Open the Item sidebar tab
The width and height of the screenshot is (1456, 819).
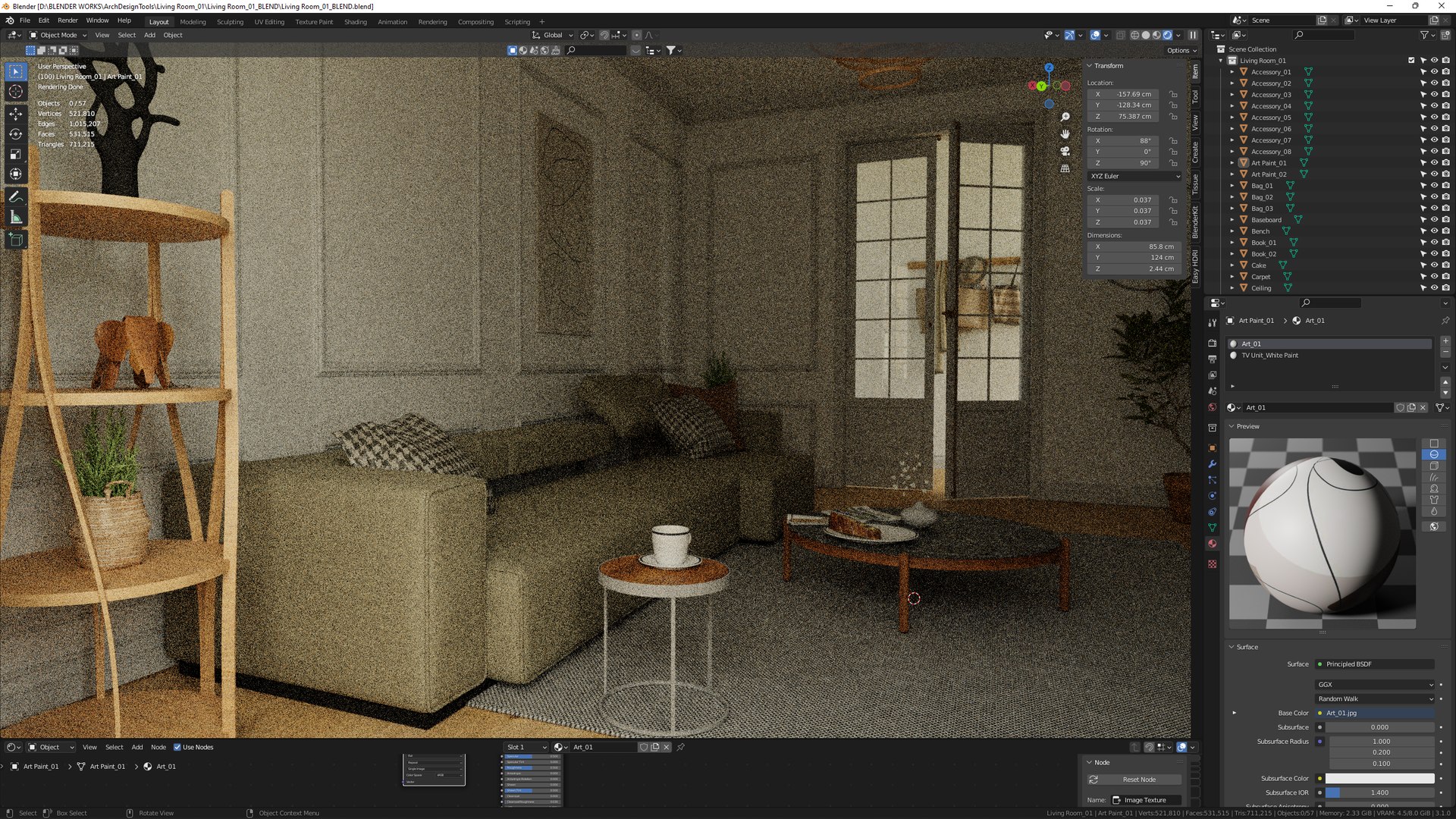point(1195,71)
